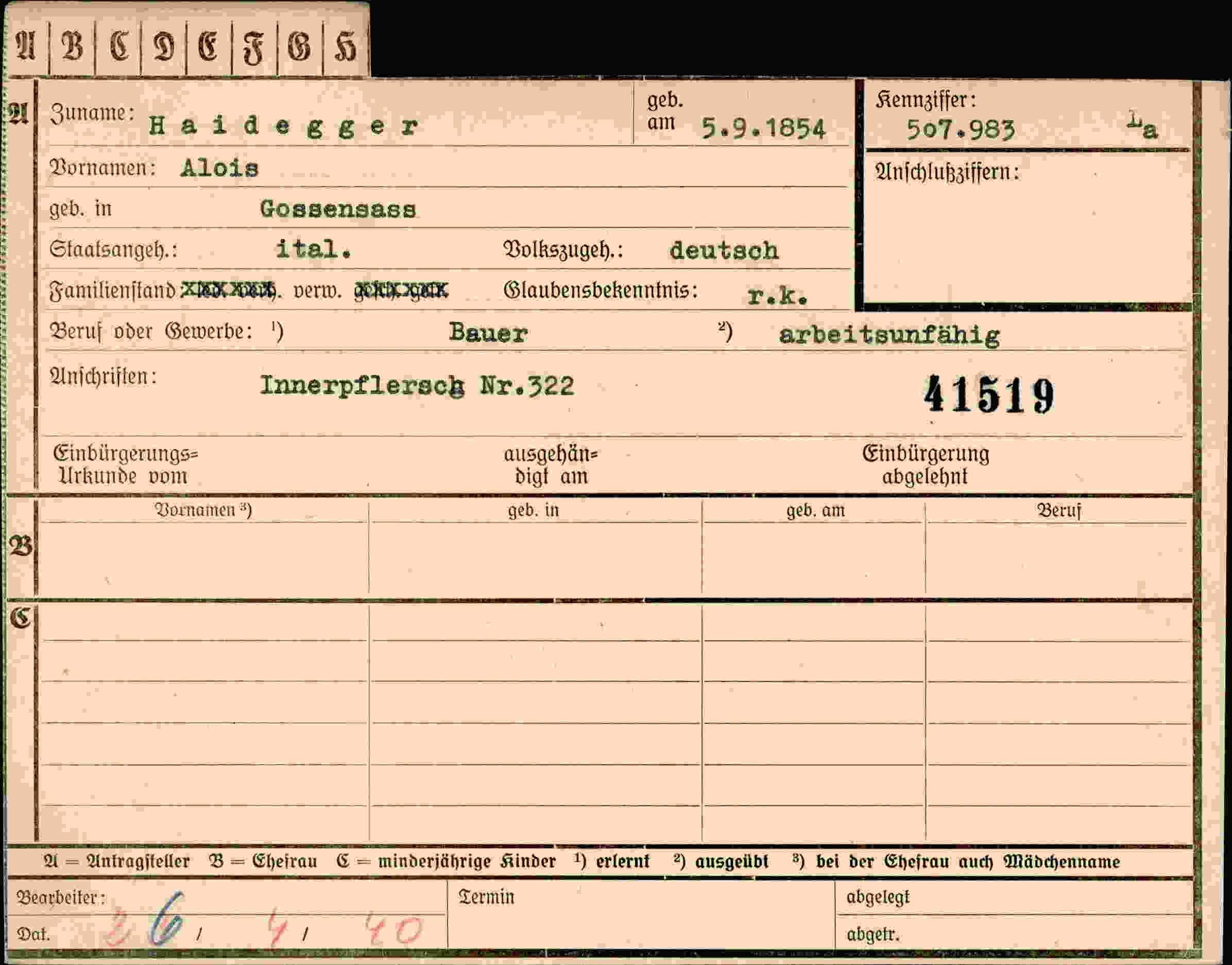Click the 'Glaubensbekenntnis:' label

(x=601, y=291)
